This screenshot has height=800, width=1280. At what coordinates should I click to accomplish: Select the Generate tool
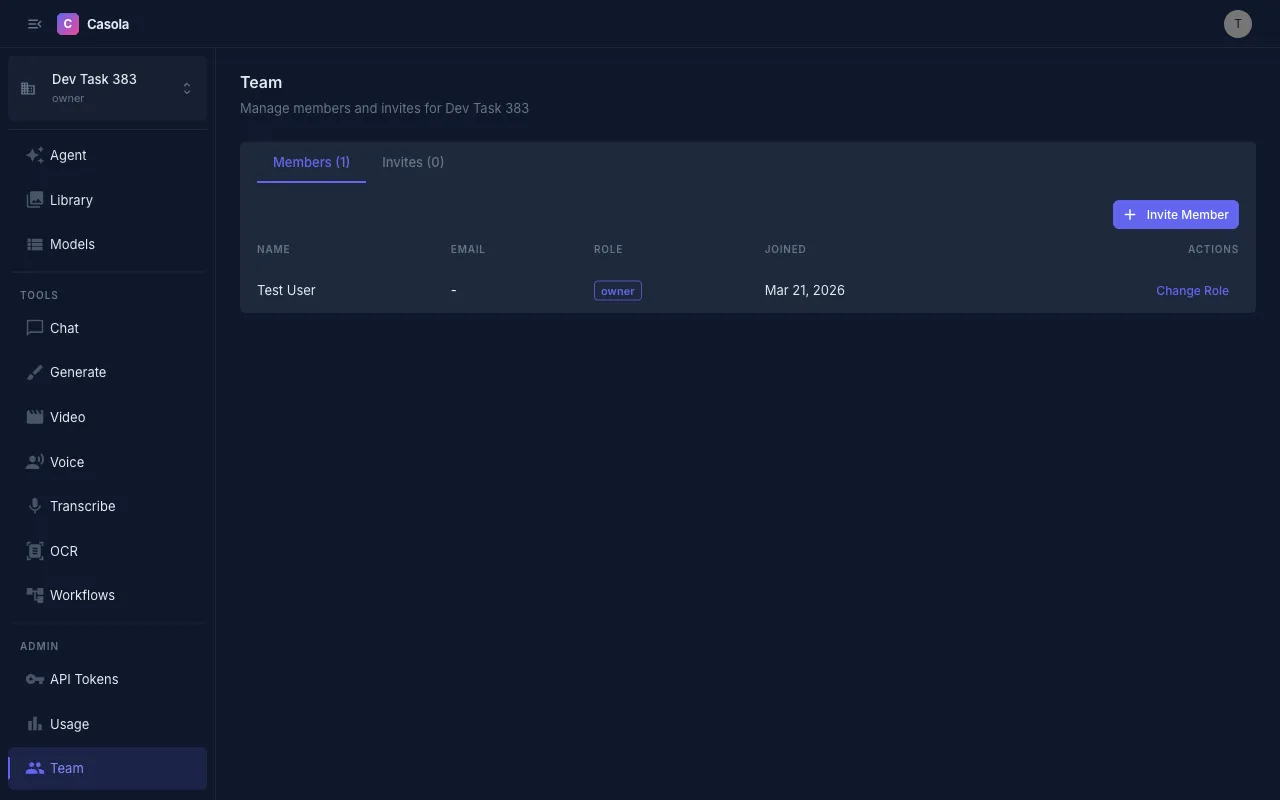coord(78,372)
